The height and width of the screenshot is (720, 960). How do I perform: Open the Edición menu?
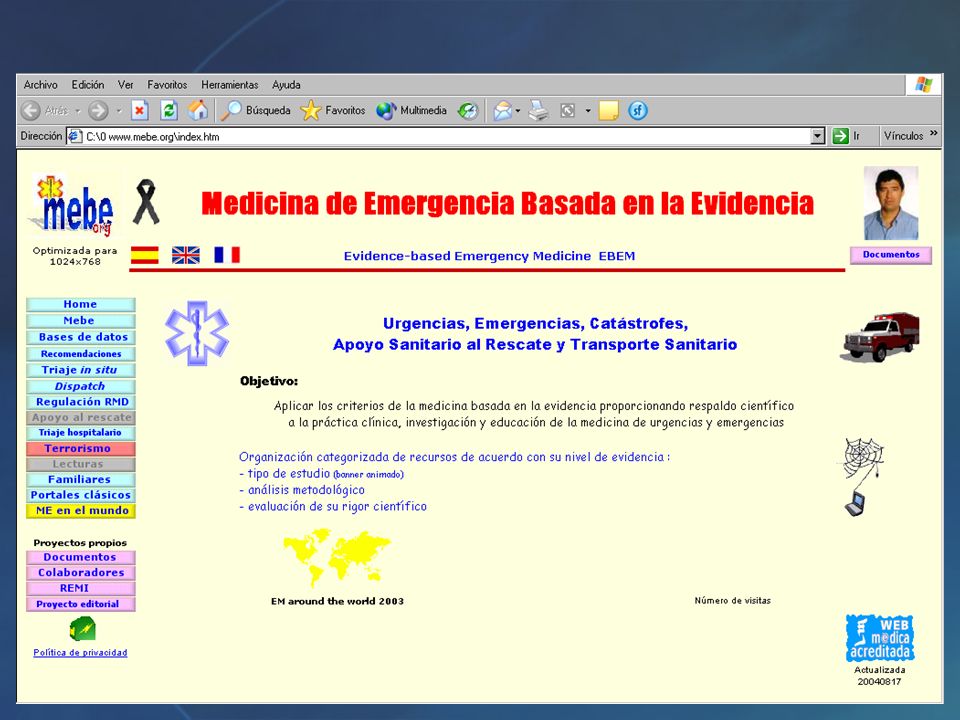click(88, 85)
